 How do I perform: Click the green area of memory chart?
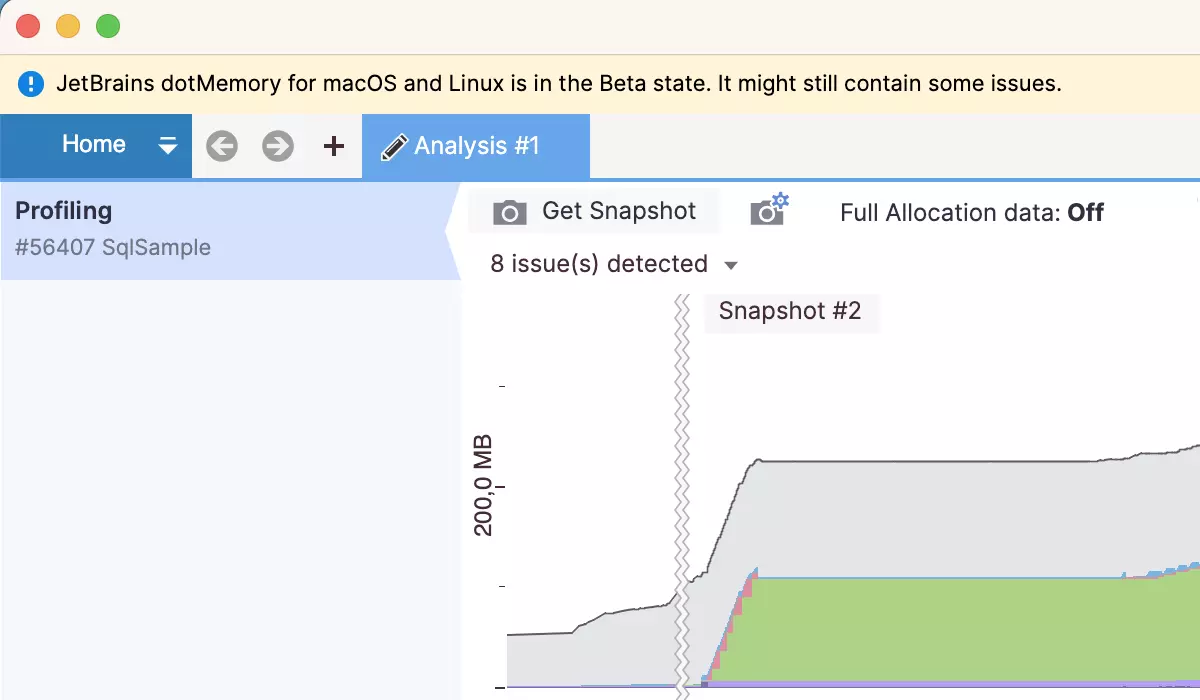click(930, 630)
